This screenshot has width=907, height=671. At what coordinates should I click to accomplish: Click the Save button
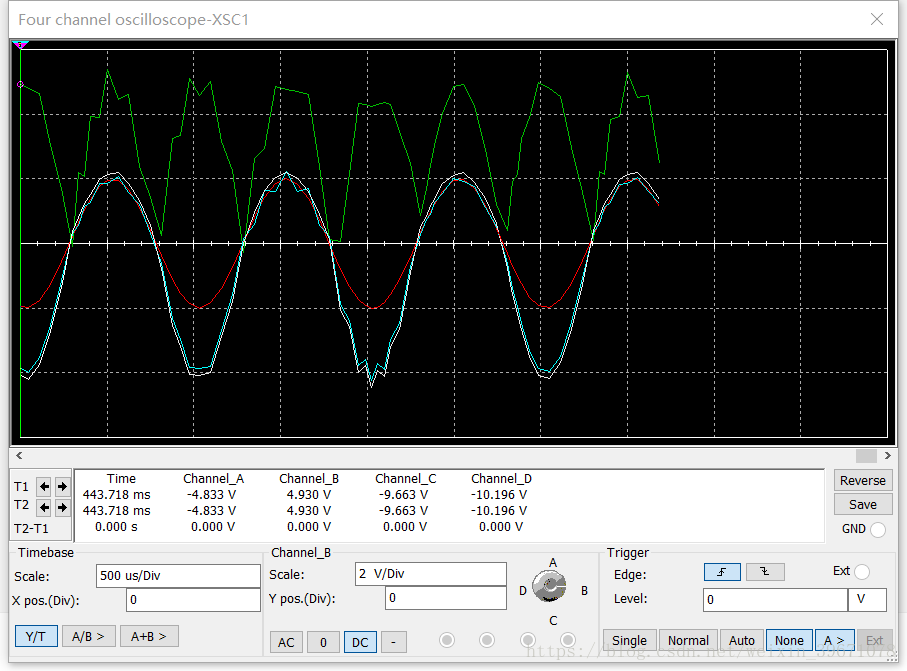click(x=863, y=504)
